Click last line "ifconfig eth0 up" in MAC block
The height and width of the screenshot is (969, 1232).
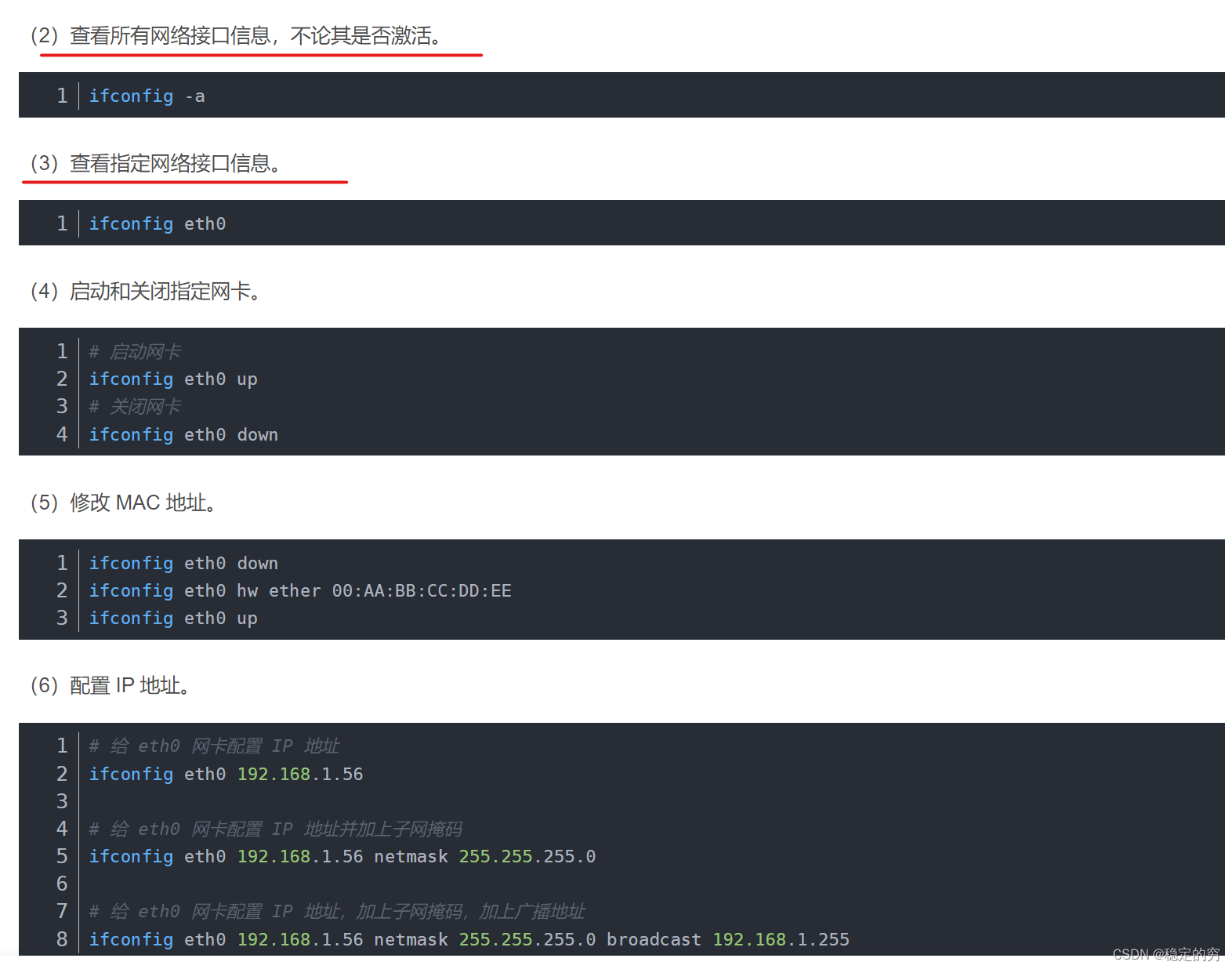click(173, 618)
